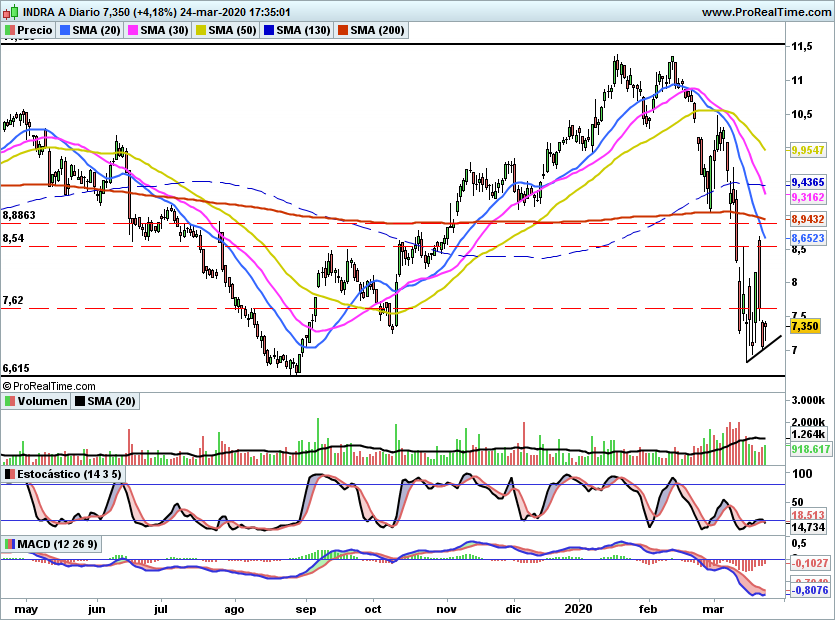Click the blue SMA (20) color swatch
The image size is (835, 620).
tap(65, 31)
